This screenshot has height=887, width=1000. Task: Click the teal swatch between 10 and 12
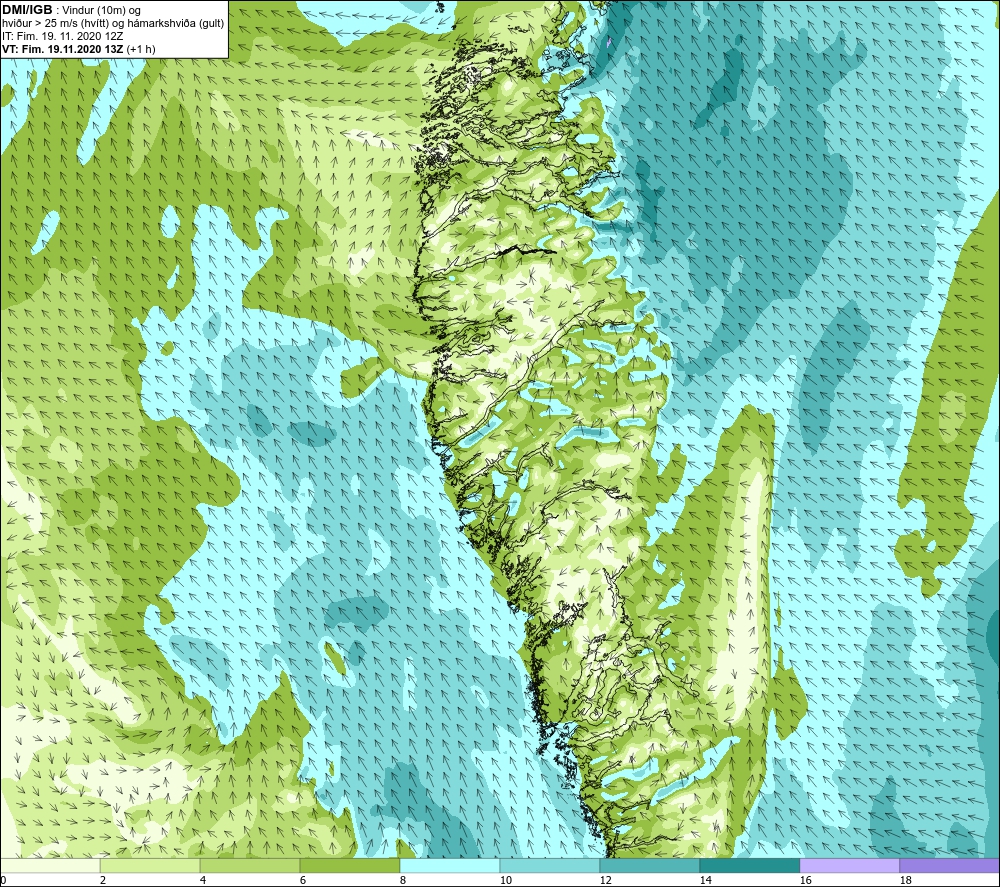[550, 865]
